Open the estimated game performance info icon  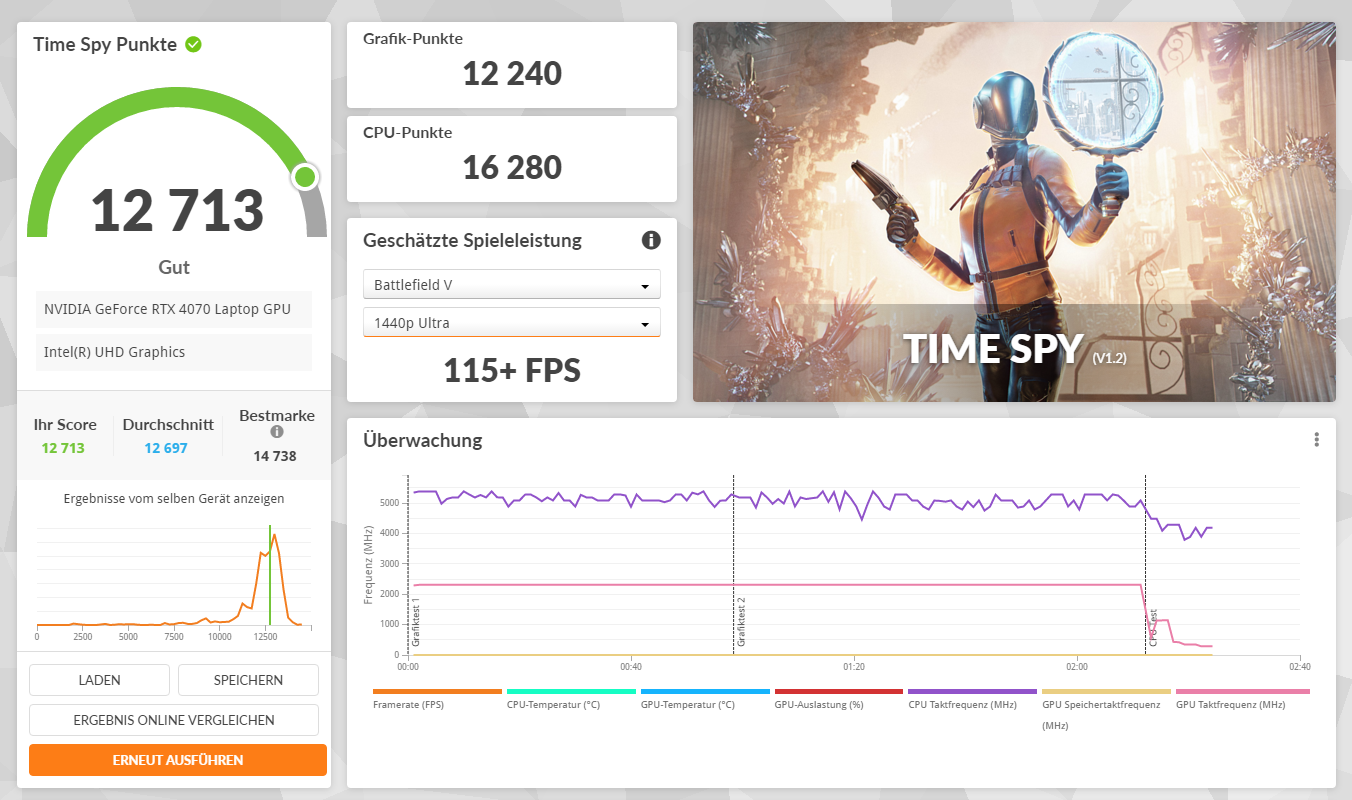click(651, 240)
